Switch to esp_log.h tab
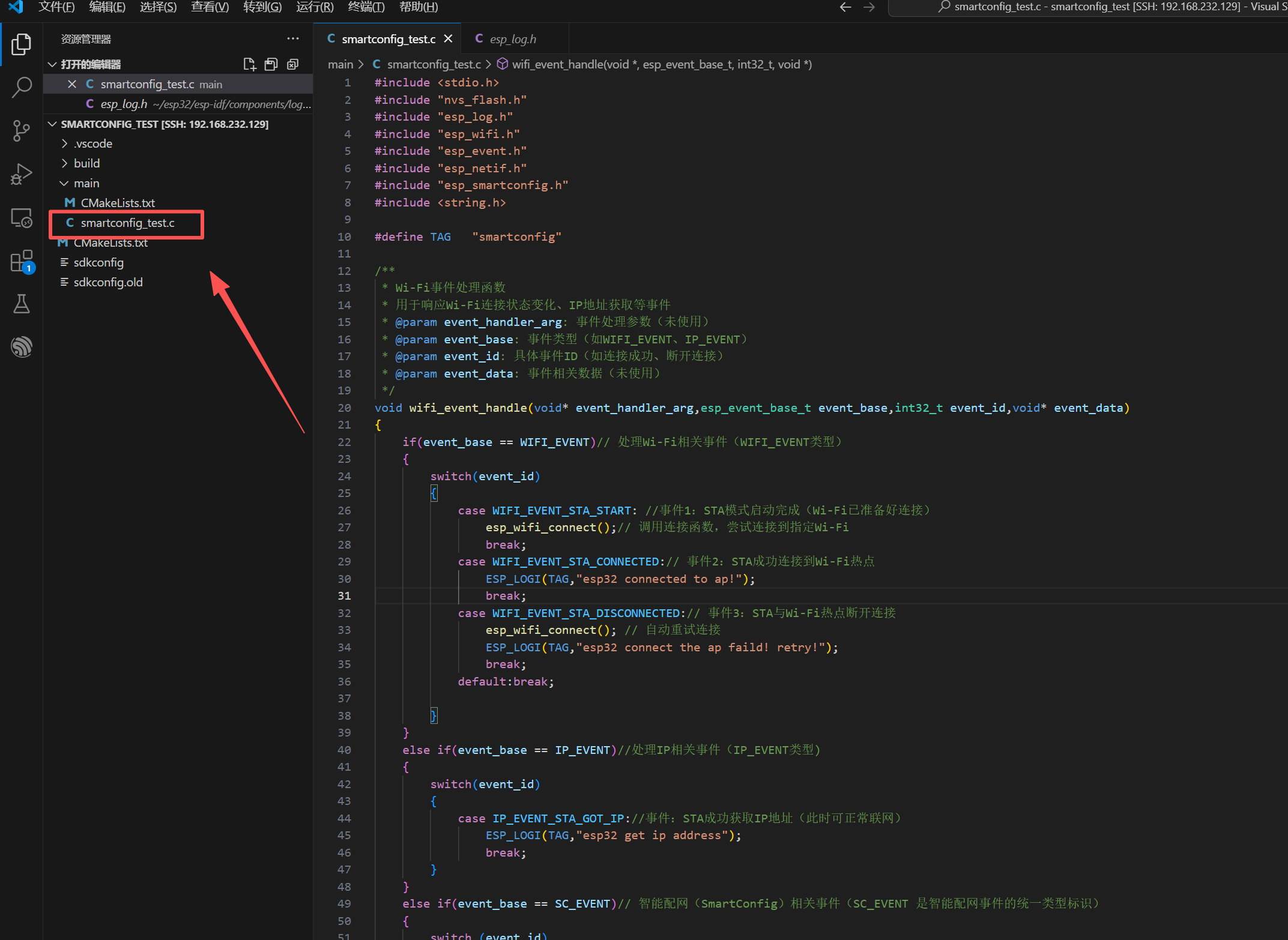Viewport: 1288px width, 940px height. pyautogui.click(x=512, y=39)
